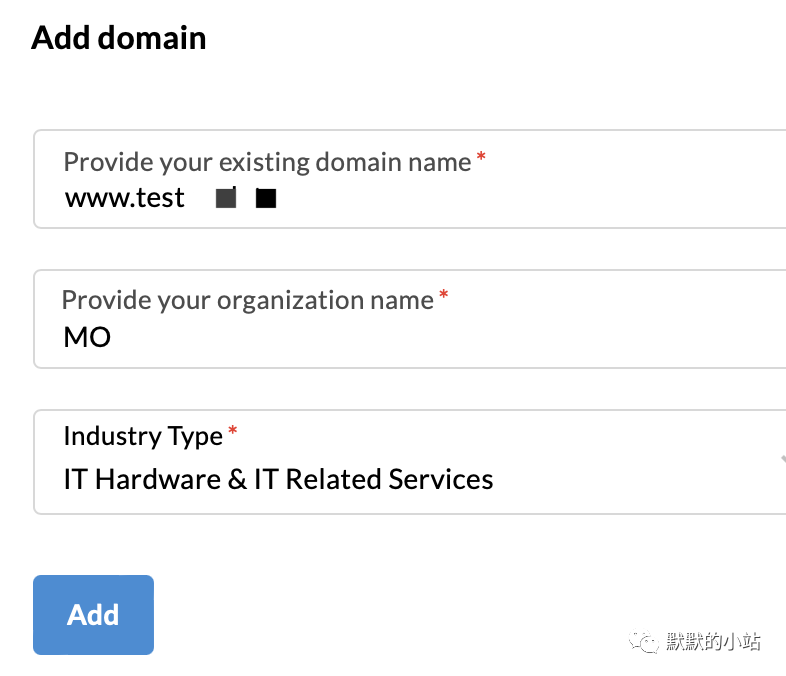This screenshot has width=786, height=676.
Task: Click red asterisk beside organization name label
Action: click(444, 294)
